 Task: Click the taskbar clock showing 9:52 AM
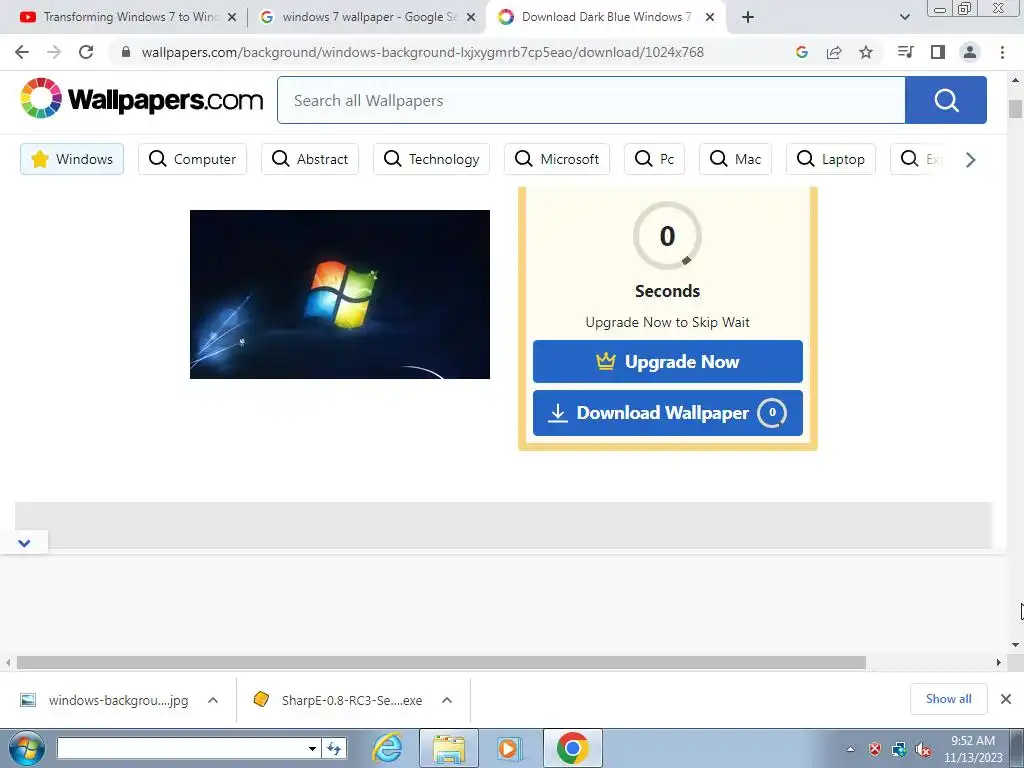point(973,748)
